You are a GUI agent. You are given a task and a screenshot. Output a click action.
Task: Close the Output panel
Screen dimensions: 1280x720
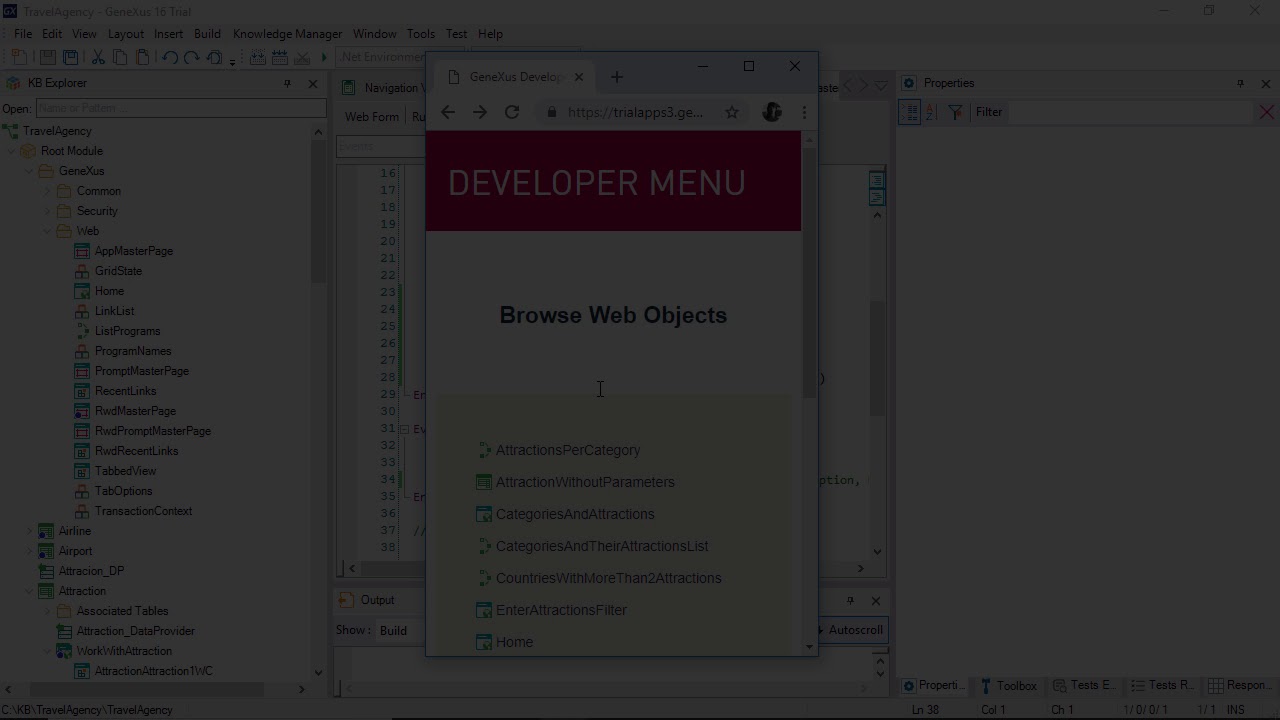coord(876,601)
